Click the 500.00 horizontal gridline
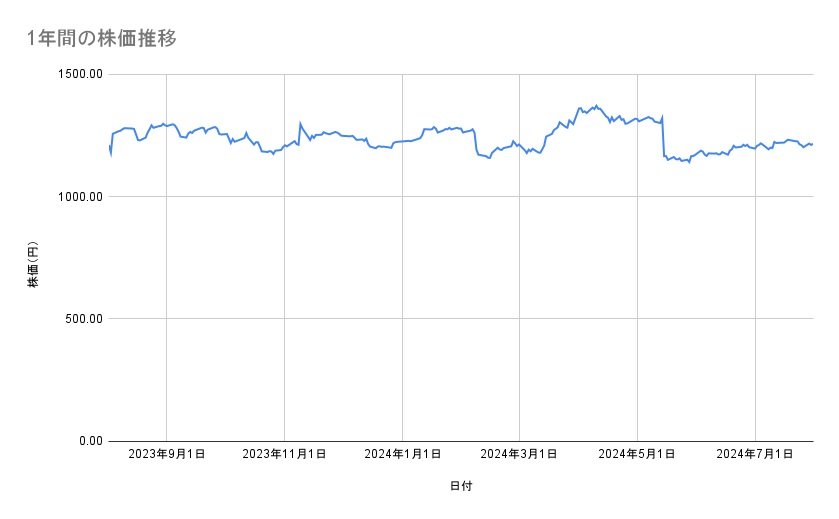839x519 pixels. point(460,319)
